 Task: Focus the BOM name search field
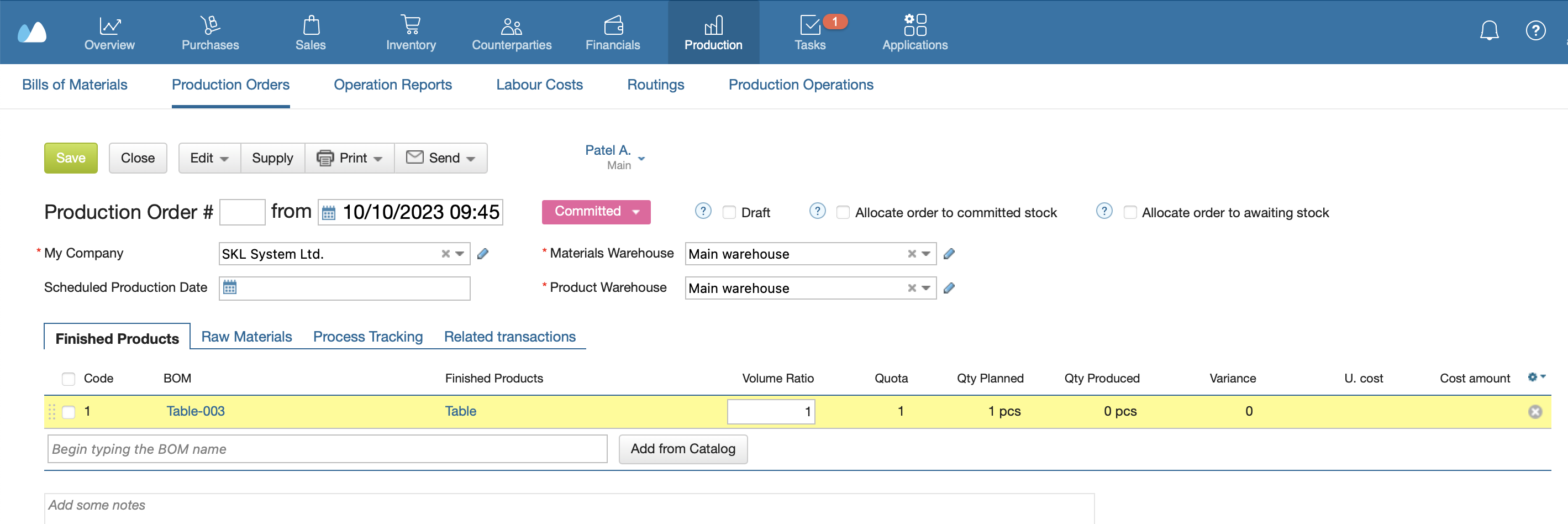pos(328,449)
